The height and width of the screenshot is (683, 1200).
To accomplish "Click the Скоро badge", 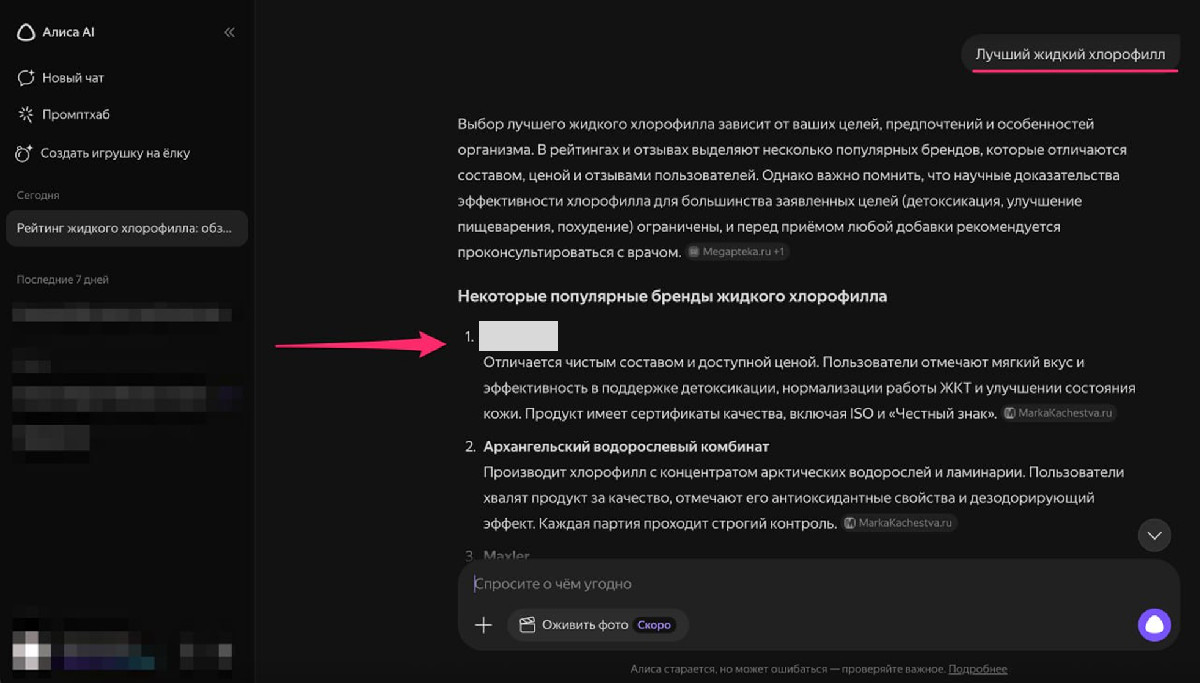I will pyautogui.click(x=655, y=625).
